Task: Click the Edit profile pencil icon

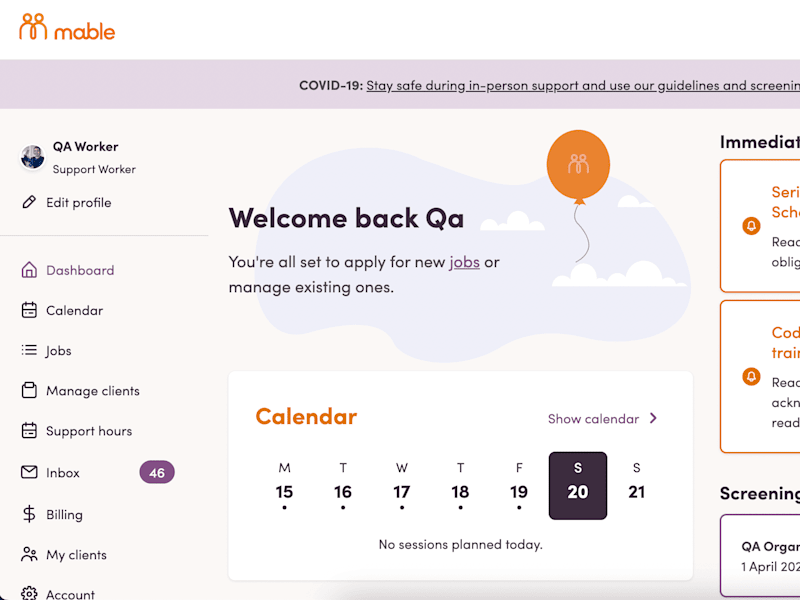Action: pyautogui.click(x=29, y=202)
